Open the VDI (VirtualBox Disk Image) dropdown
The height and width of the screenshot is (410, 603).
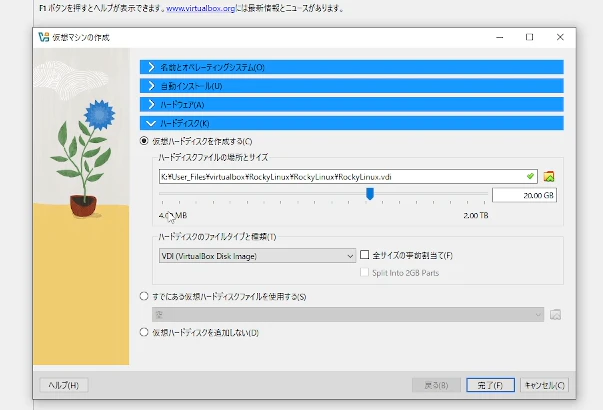click(257, 256)
